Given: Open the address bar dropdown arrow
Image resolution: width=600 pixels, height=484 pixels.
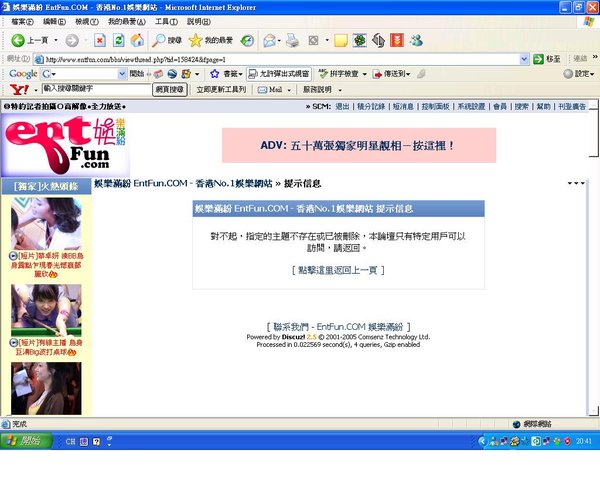Looking at the screenshot, I should coord(524,59).
